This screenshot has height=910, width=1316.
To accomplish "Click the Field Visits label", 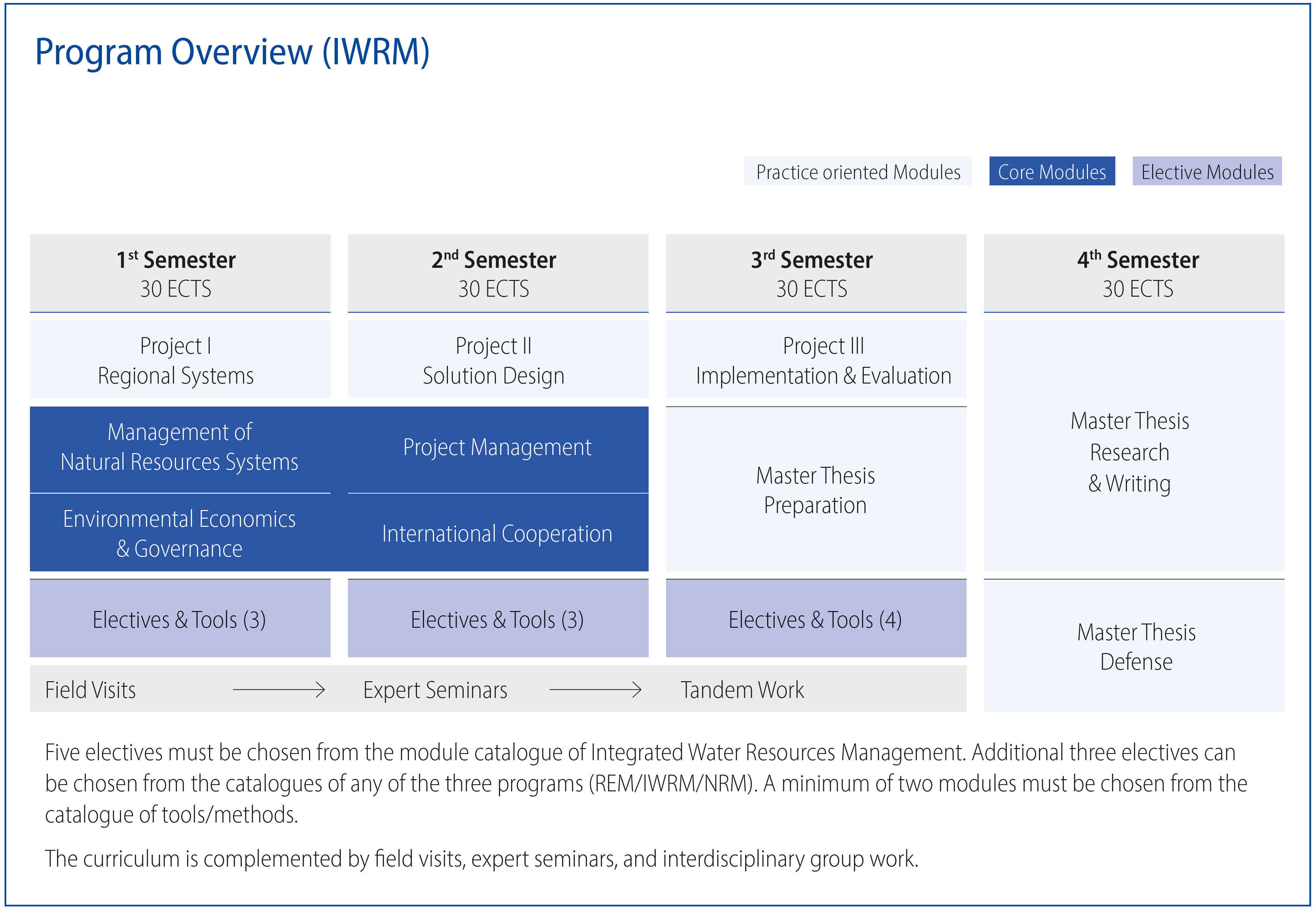I will [x=91, y=690].
